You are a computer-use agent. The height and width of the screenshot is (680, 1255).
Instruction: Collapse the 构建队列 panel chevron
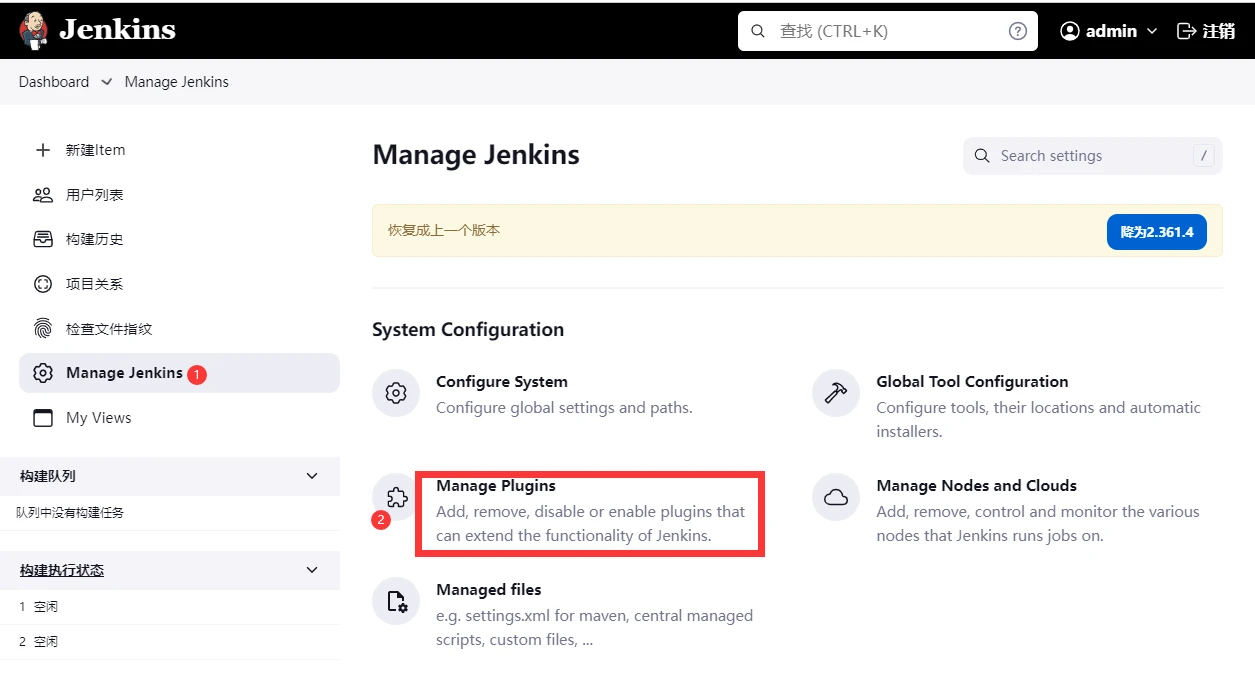(x=312, y=476)
